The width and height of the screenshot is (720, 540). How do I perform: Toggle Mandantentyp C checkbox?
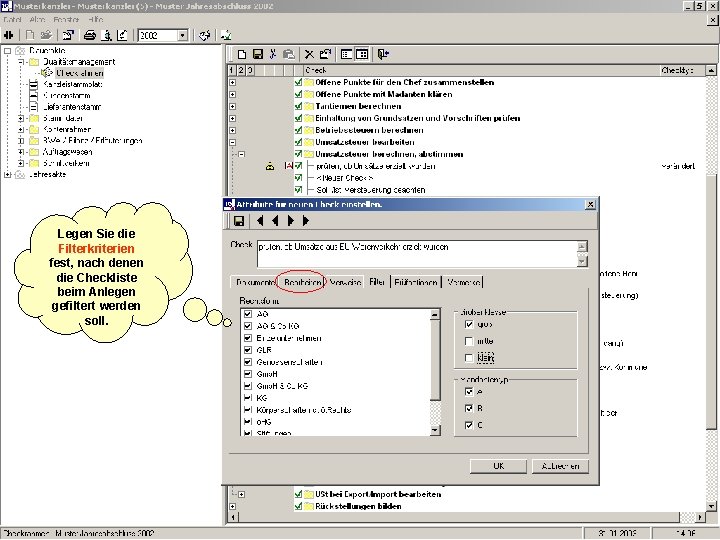pyautogui.click(x=469, y=425)
